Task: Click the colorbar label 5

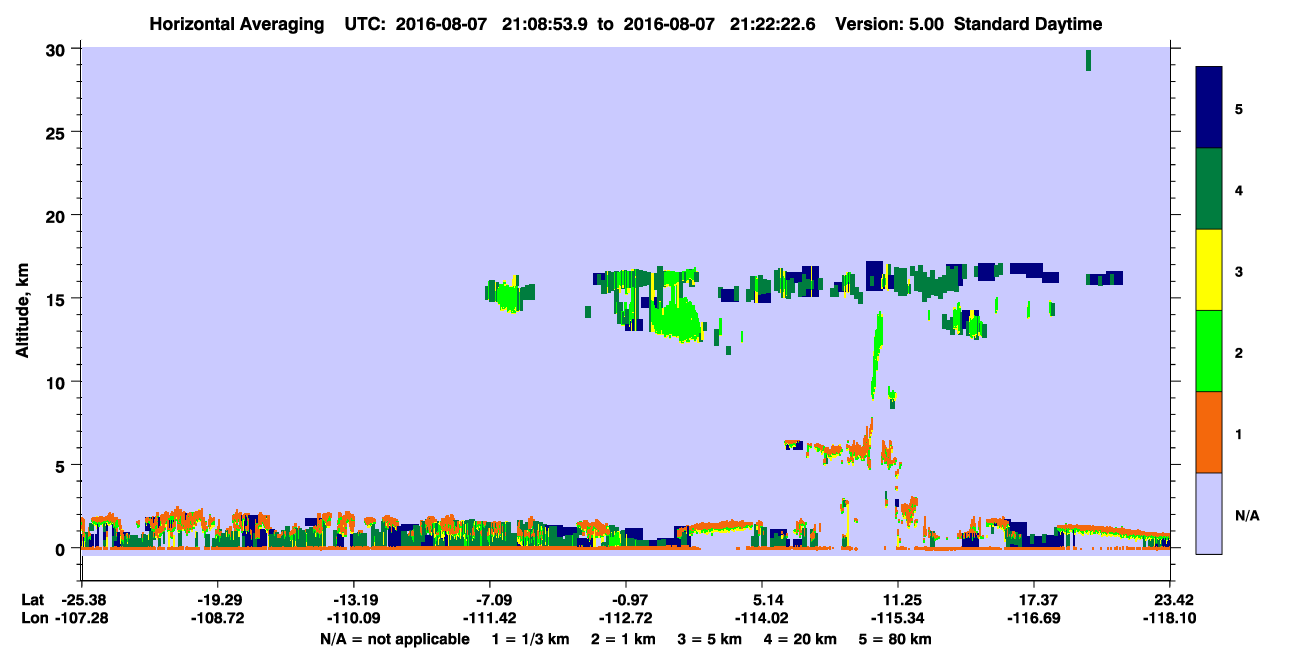Action: (1239, 108)
